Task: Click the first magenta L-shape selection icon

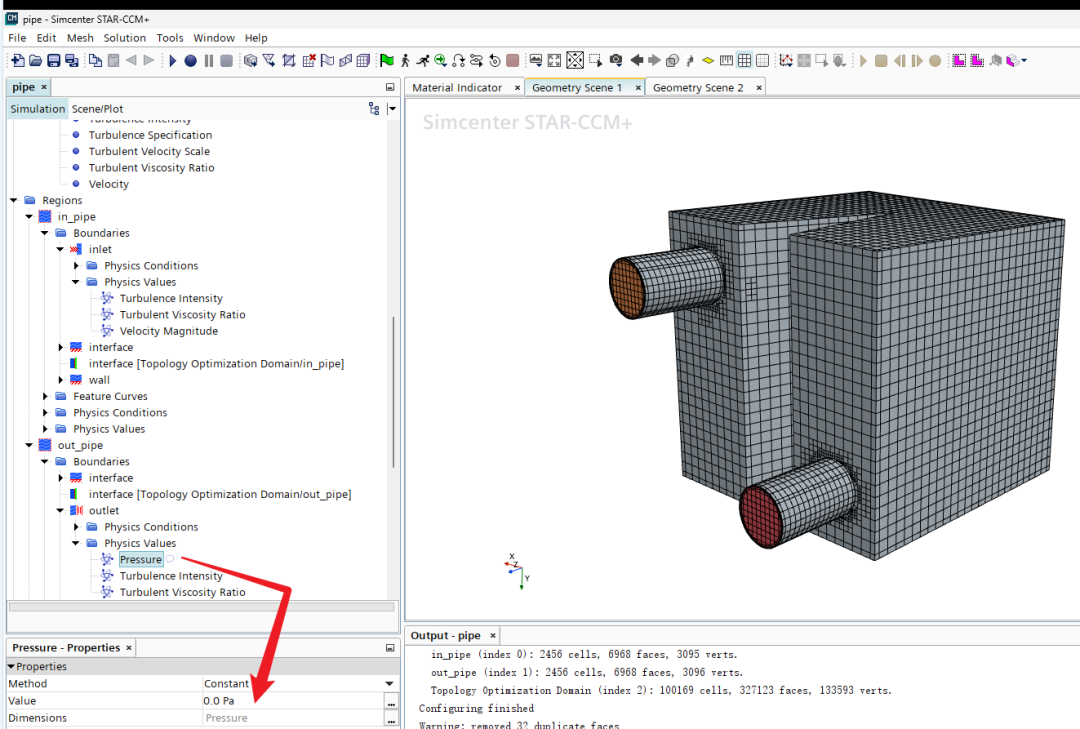Action: (959, 61)
